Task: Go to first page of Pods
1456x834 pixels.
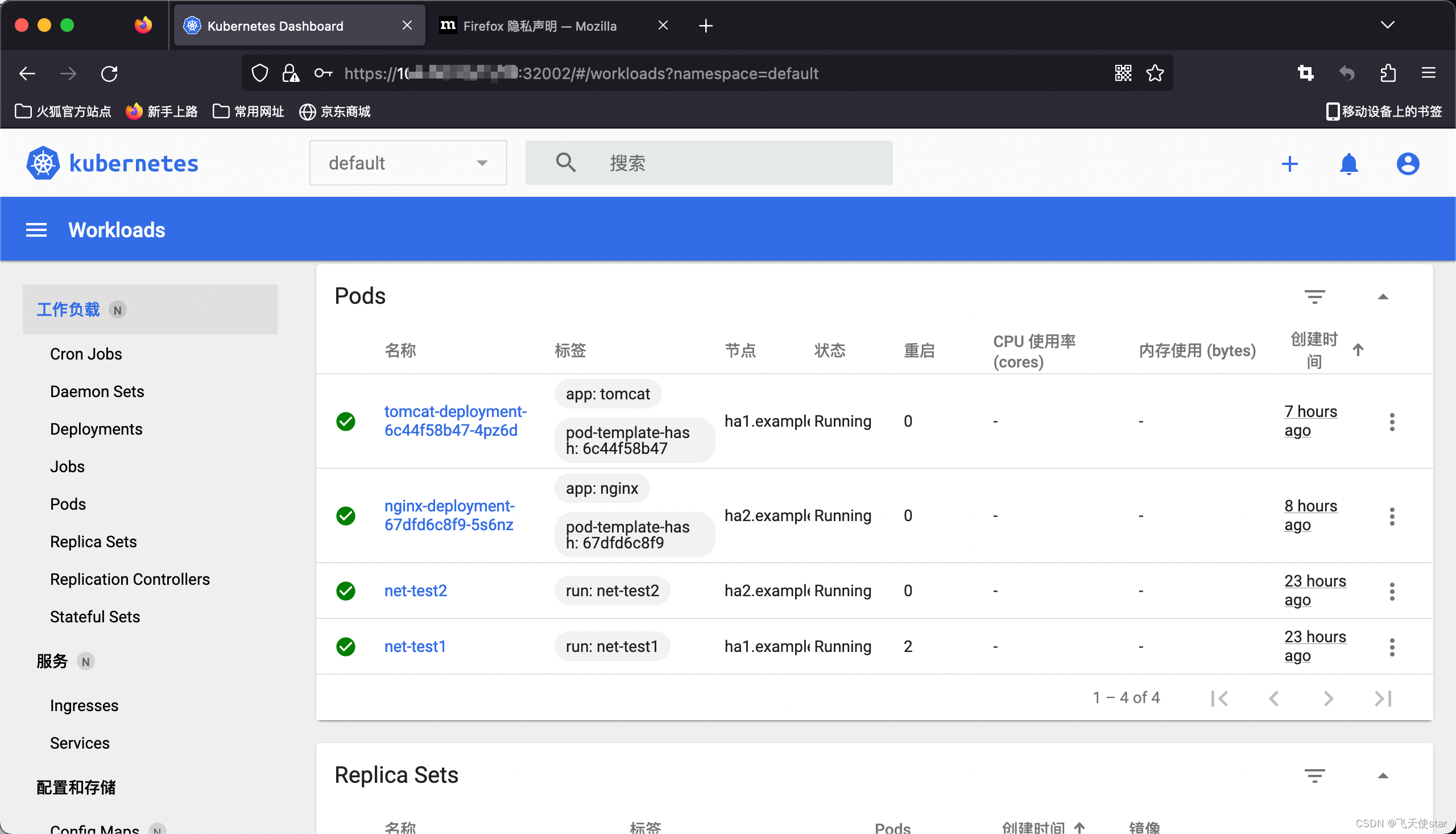Action: click(1219, 698)
